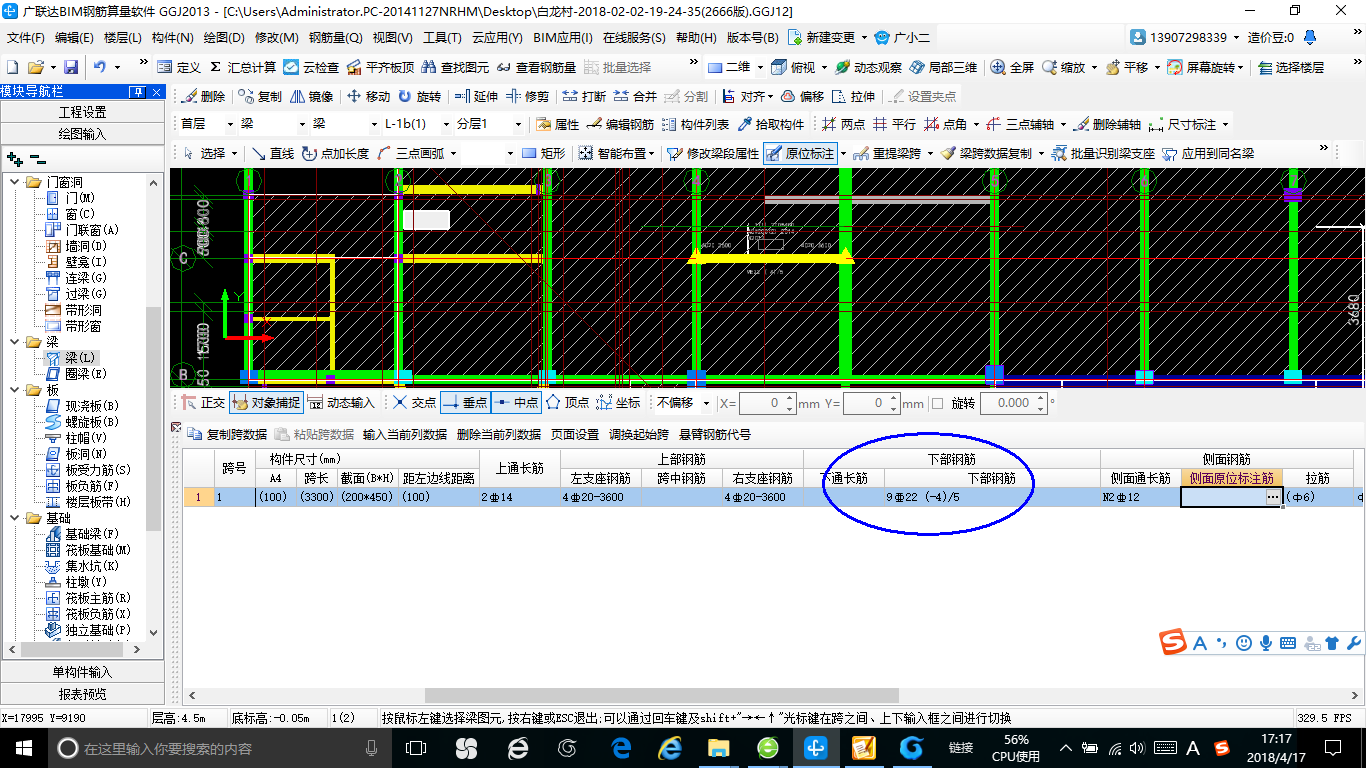Open the 分层1 layer dropdown

[x=517, y=124]
